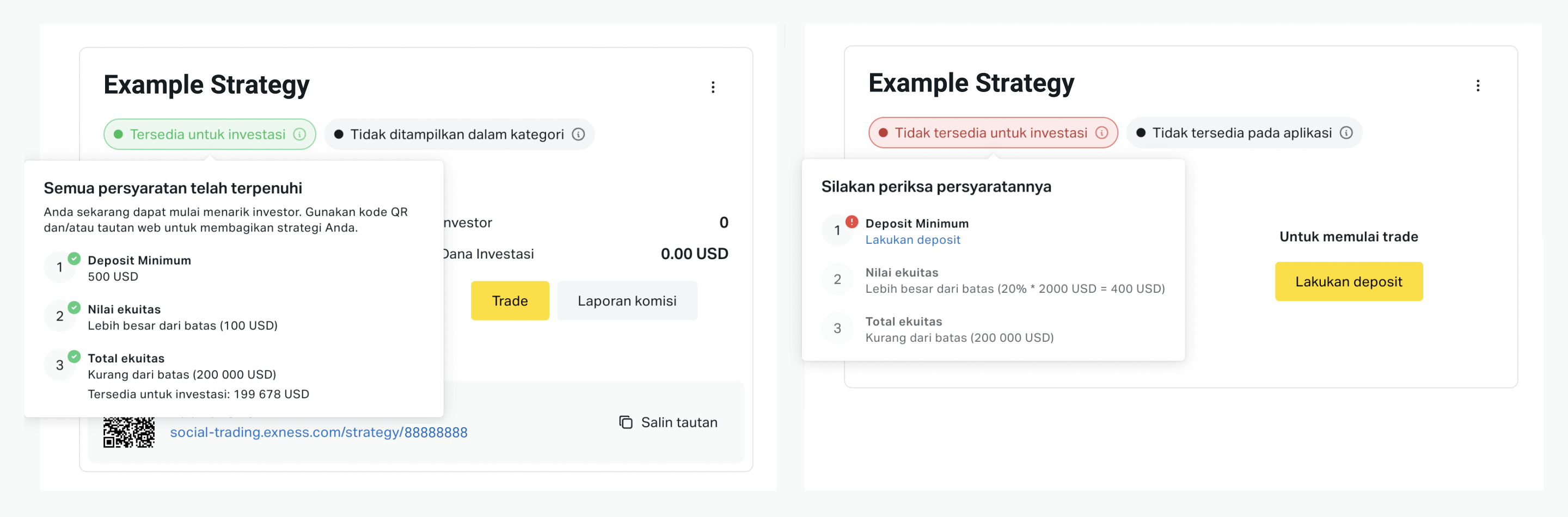Click info icon beside Tersedia untuk investasi

tap(299, 134)
